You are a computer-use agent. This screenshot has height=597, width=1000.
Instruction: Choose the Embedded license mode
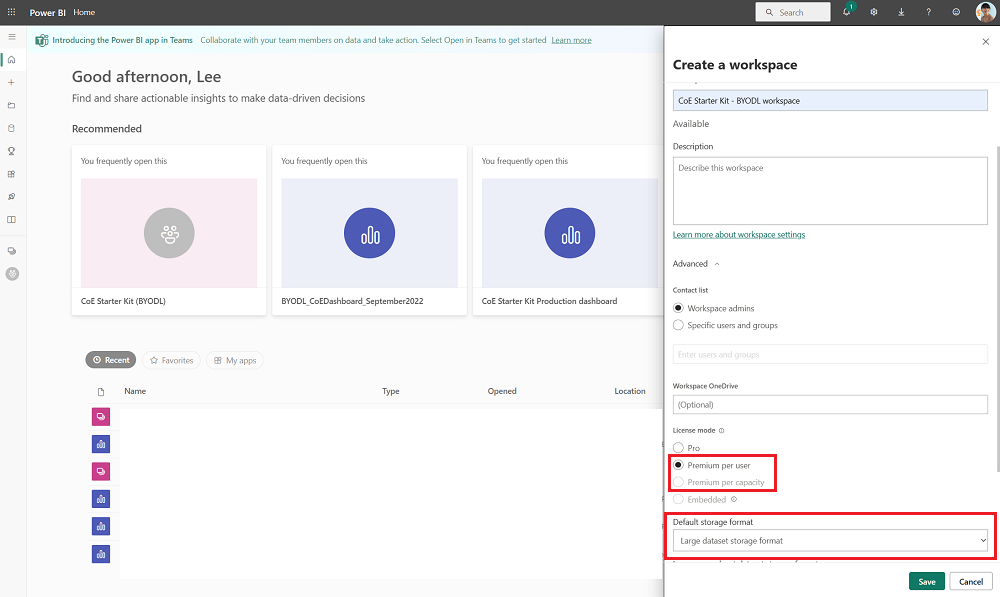pos(678,499)
